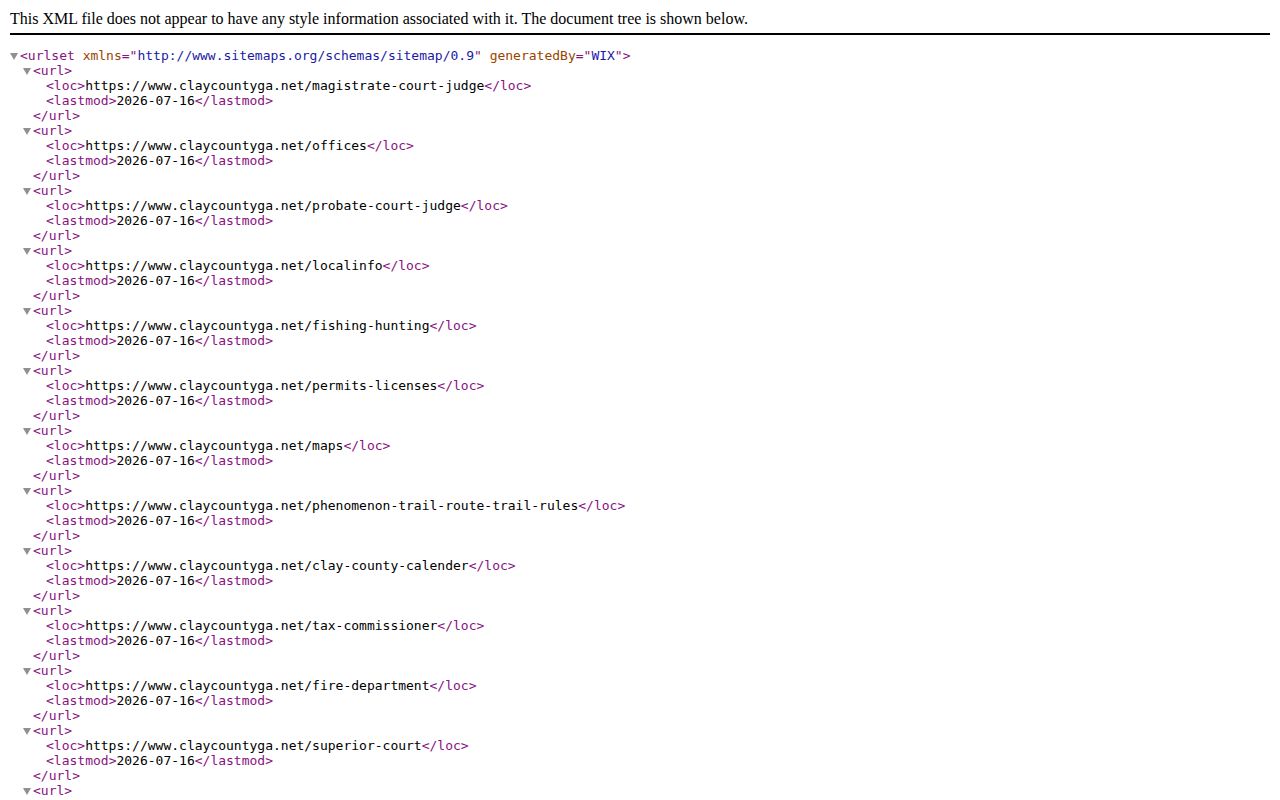Click the magistrate-court-judge loc URL text
1280x800 pixels.
point(285,86)
